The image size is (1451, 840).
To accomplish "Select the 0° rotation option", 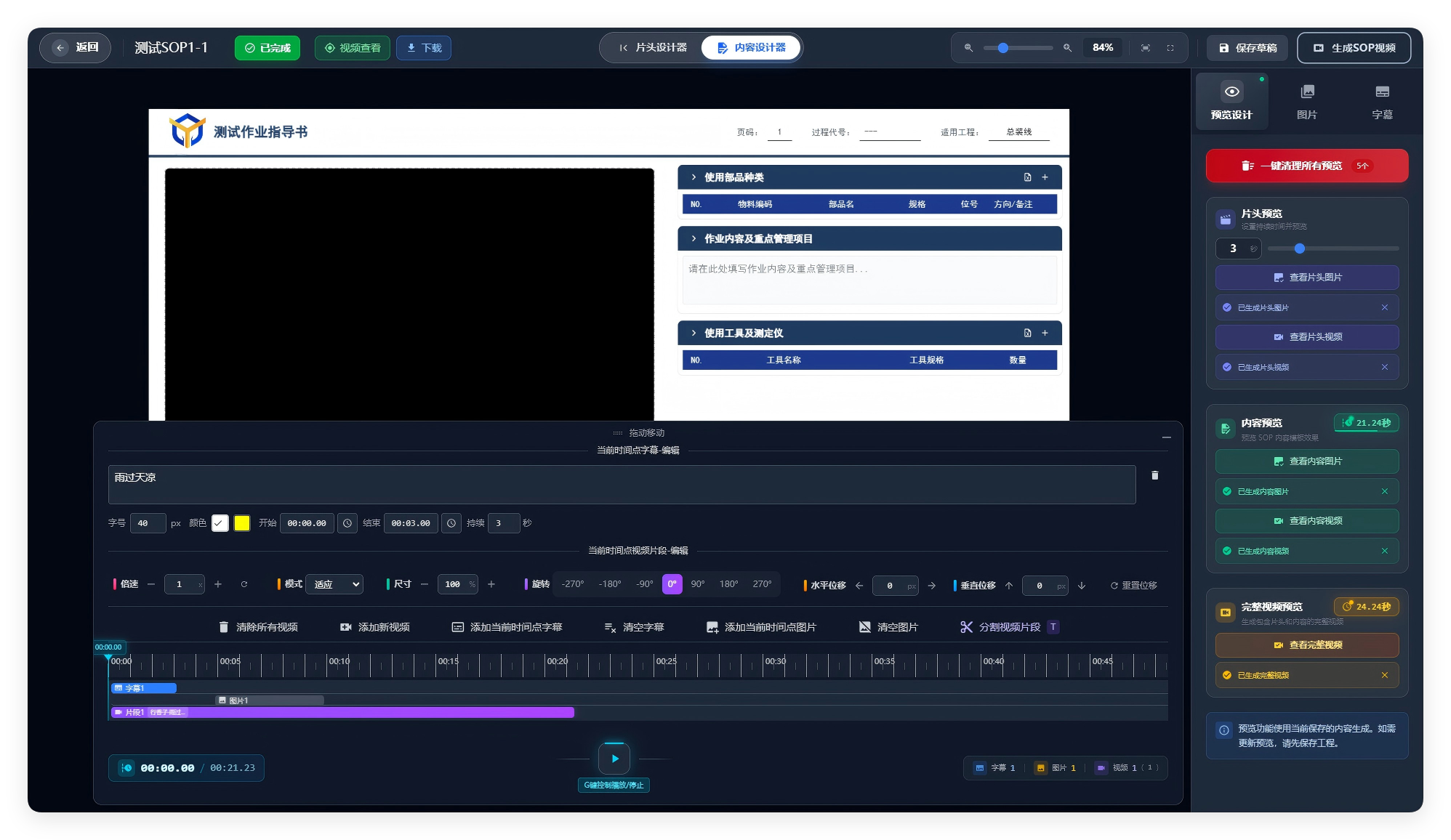I will 672,584.
